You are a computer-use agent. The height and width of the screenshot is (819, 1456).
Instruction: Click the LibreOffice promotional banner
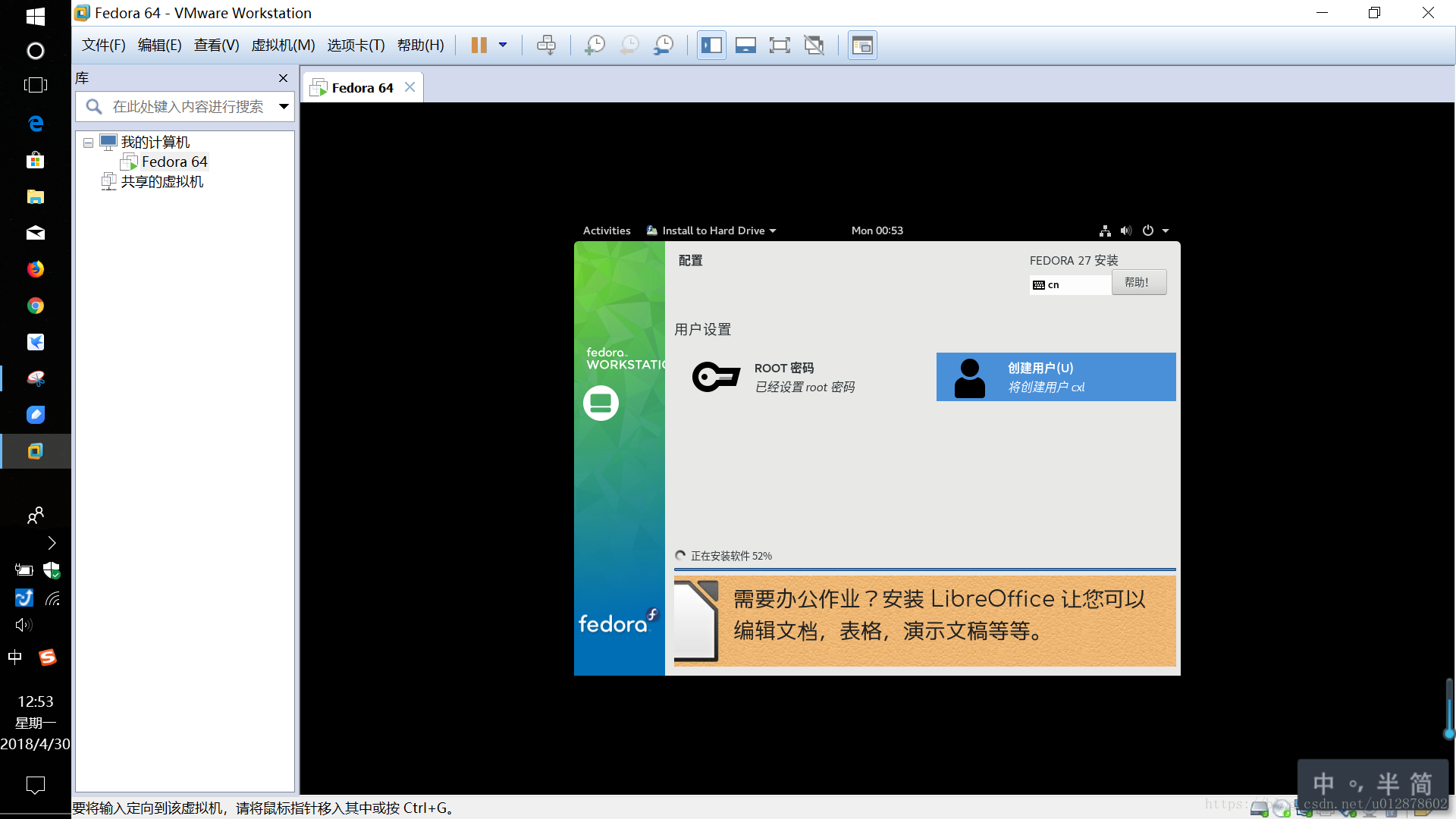[924, 620]
